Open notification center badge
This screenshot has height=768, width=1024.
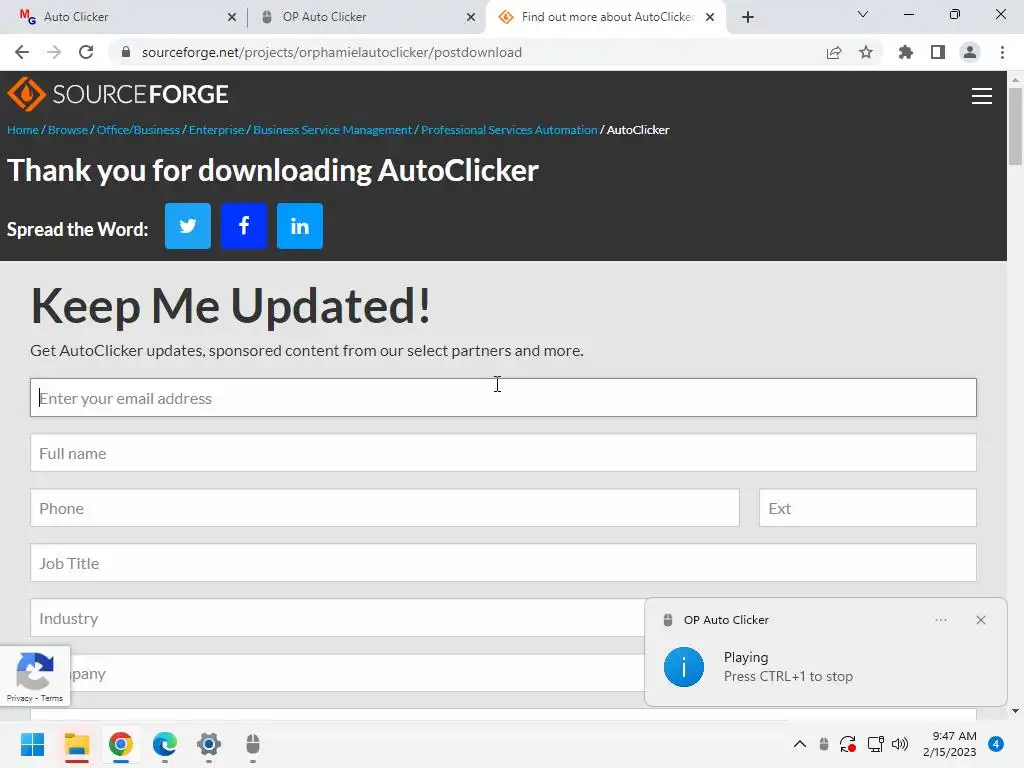996,744
